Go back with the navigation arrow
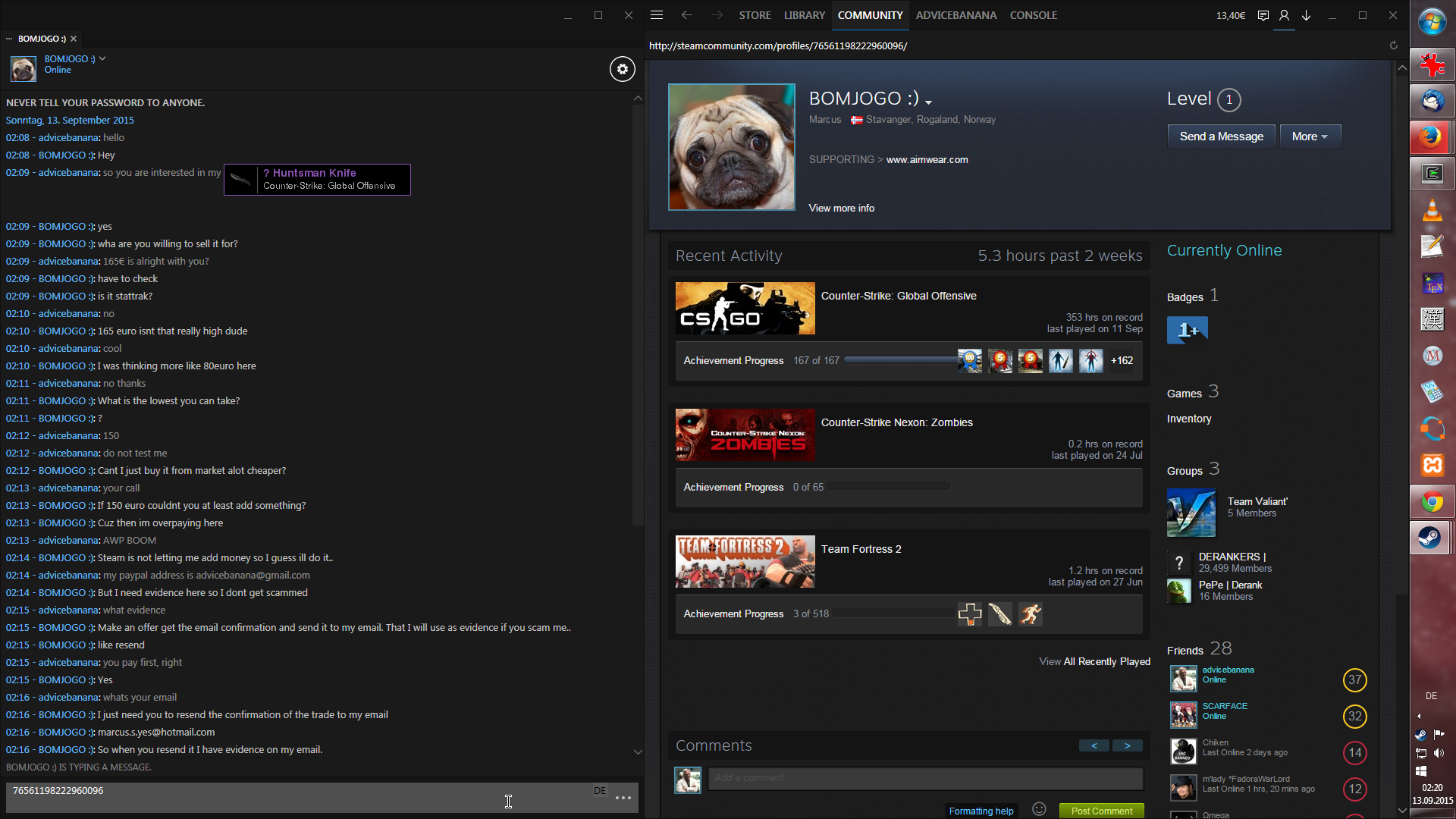Viewport: 1456px width, 819px height. click(x=687, y=15)
